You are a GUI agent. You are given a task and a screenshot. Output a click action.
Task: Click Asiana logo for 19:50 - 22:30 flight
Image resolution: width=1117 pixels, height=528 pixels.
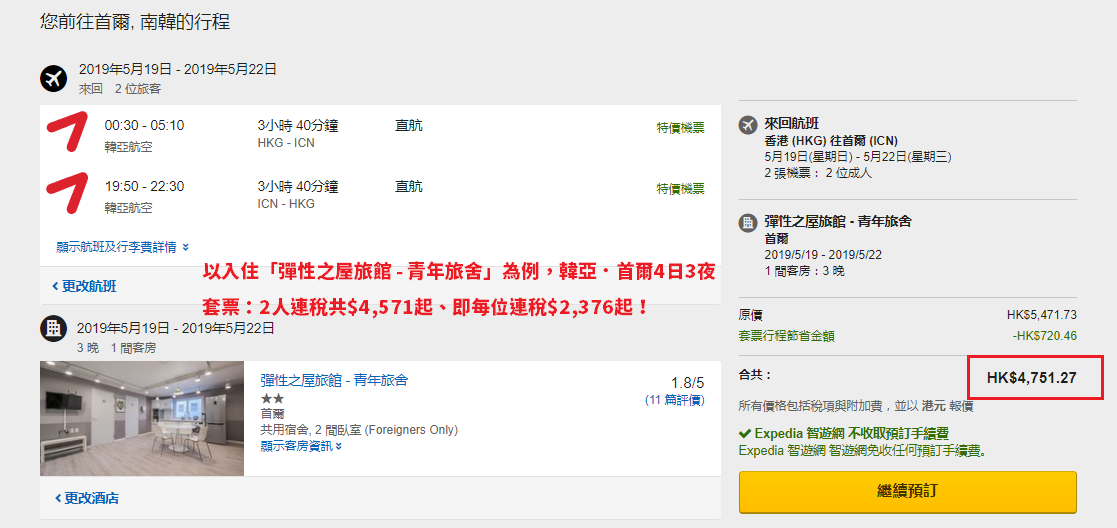pos(66,193)
